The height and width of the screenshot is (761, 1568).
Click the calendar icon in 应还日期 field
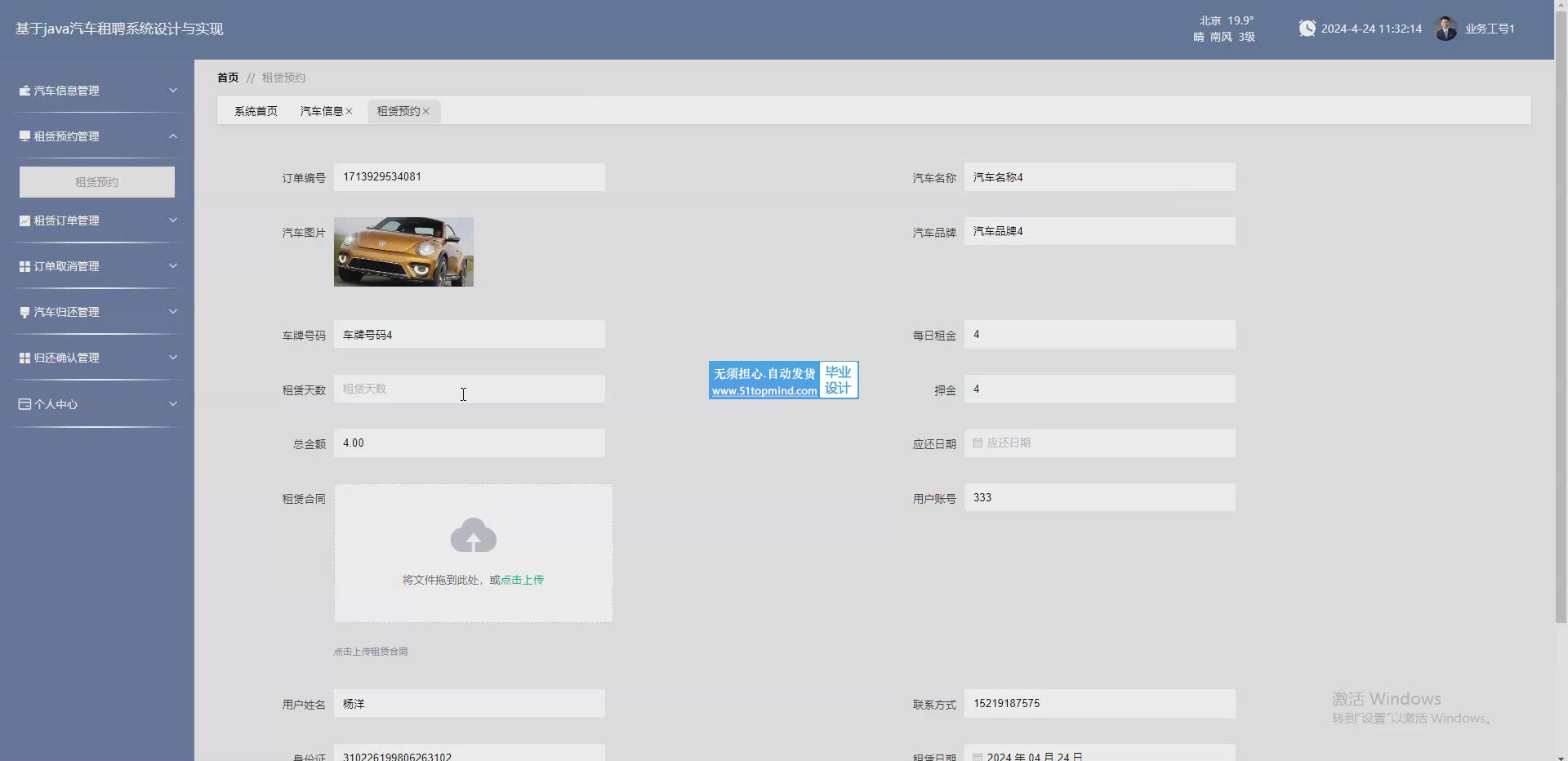(x=978, y=443)
